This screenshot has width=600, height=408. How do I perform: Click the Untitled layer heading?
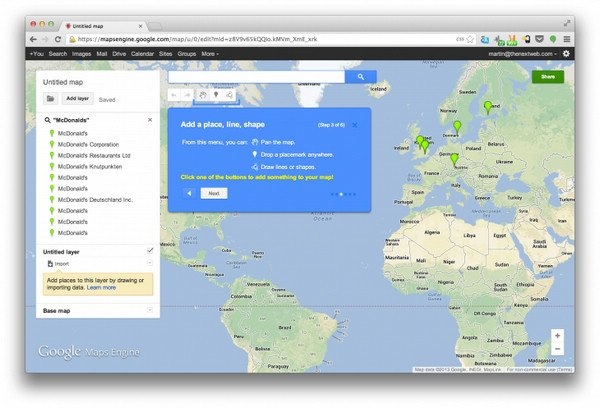coord(61,252)
